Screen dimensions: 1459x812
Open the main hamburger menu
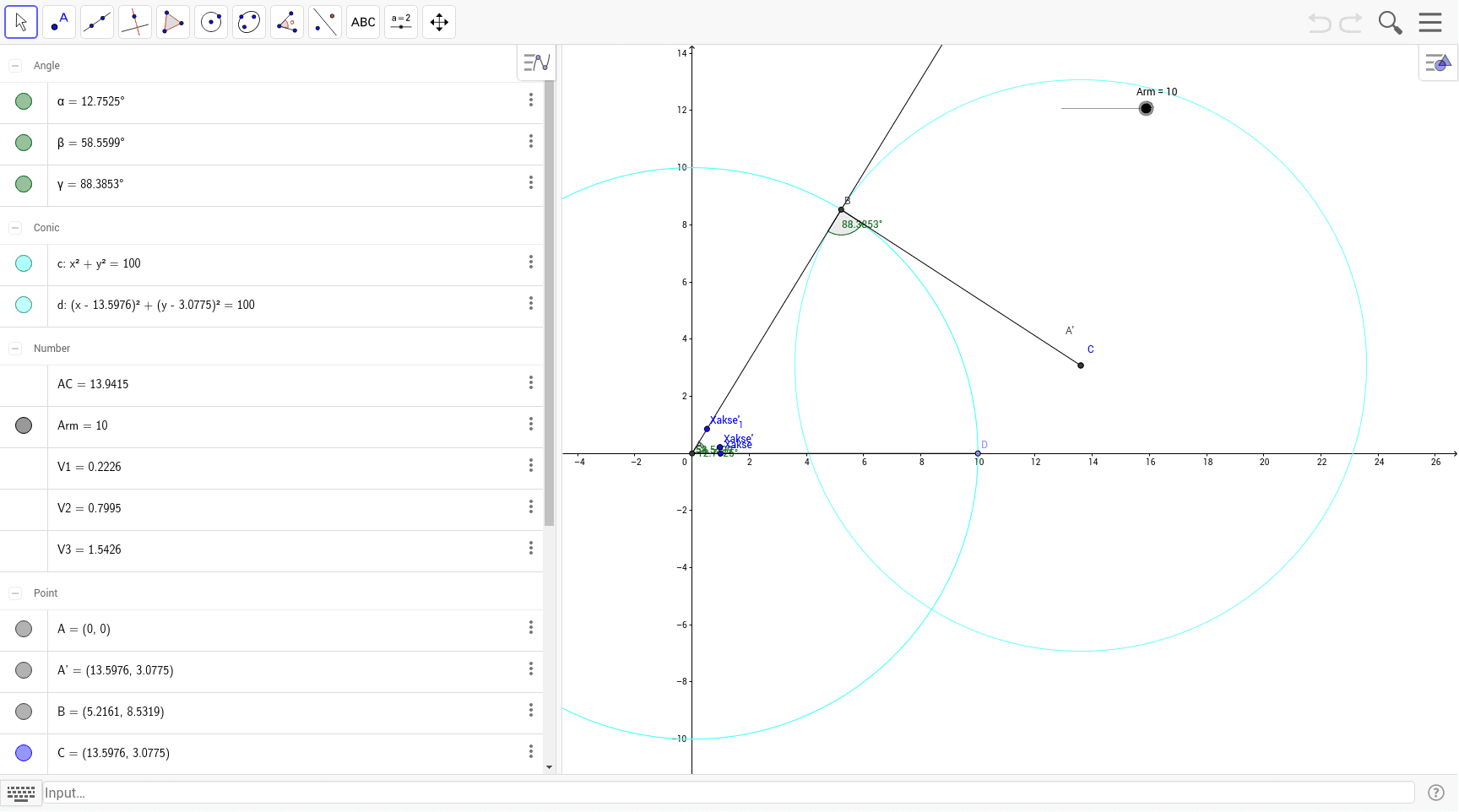(x=1430, y=22)
